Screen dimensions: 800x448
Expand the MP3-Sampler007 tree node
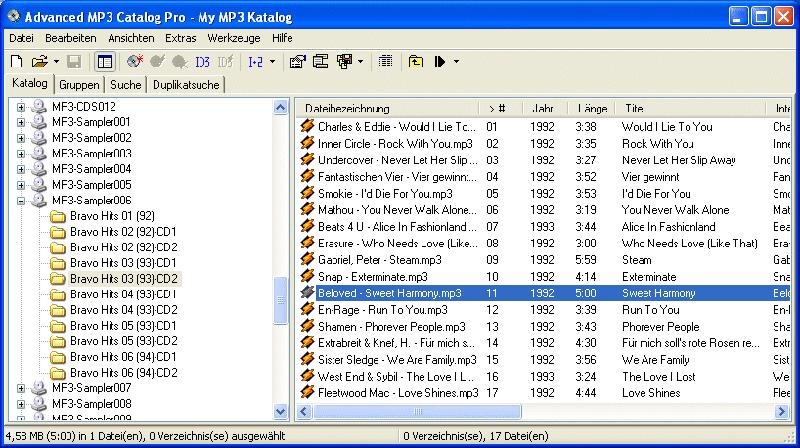click(21, 388)
